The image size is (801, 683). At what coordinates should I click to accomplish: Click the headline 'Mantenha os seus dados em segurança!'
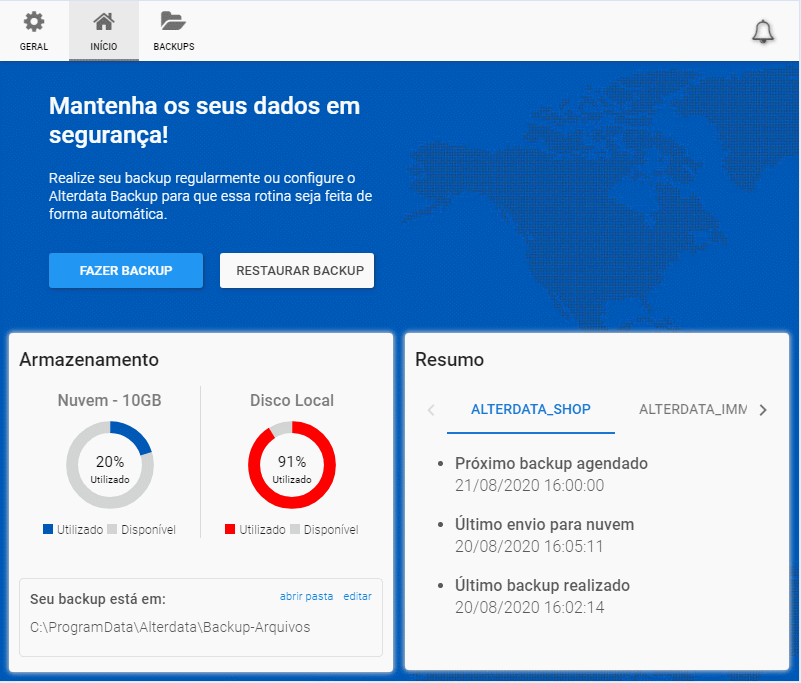point(204,121)
